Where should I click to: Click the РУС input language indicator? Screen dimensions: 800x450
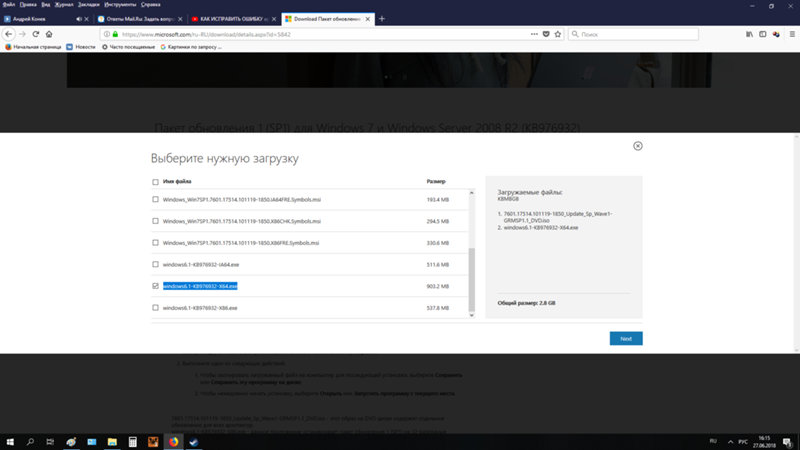tap(743, 442)
